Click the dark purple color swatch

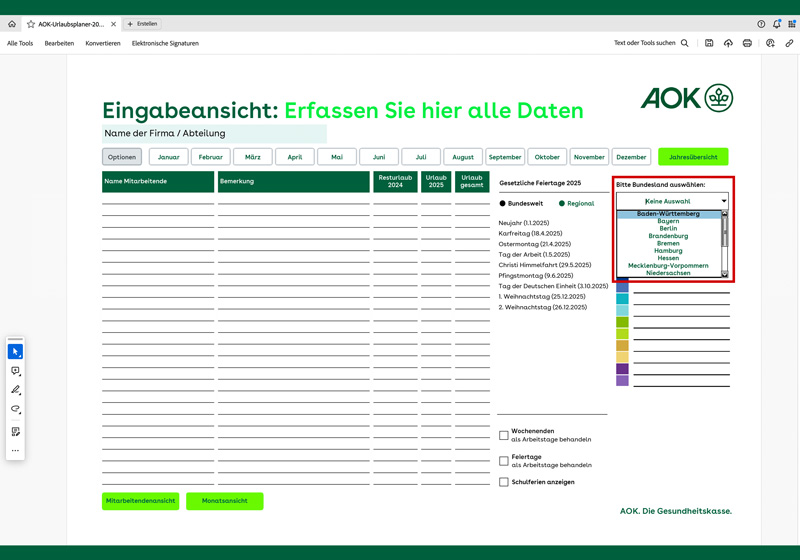pos(622,369)
